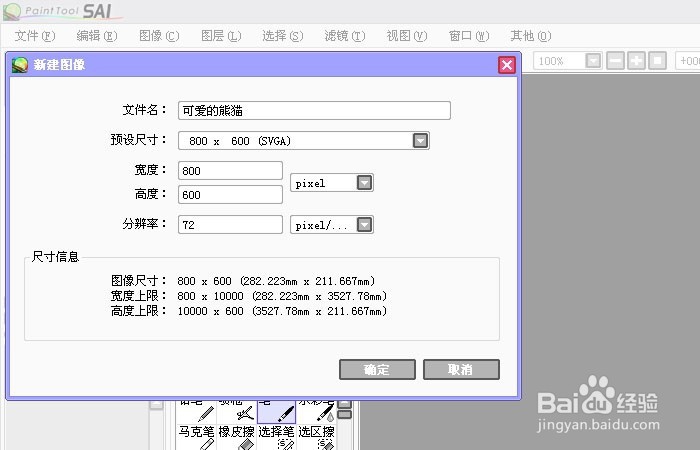Screen dimensions: 700x450
Task: Open the 图层(L) menu
Action: pyautogui.click(x=221, y=36)
